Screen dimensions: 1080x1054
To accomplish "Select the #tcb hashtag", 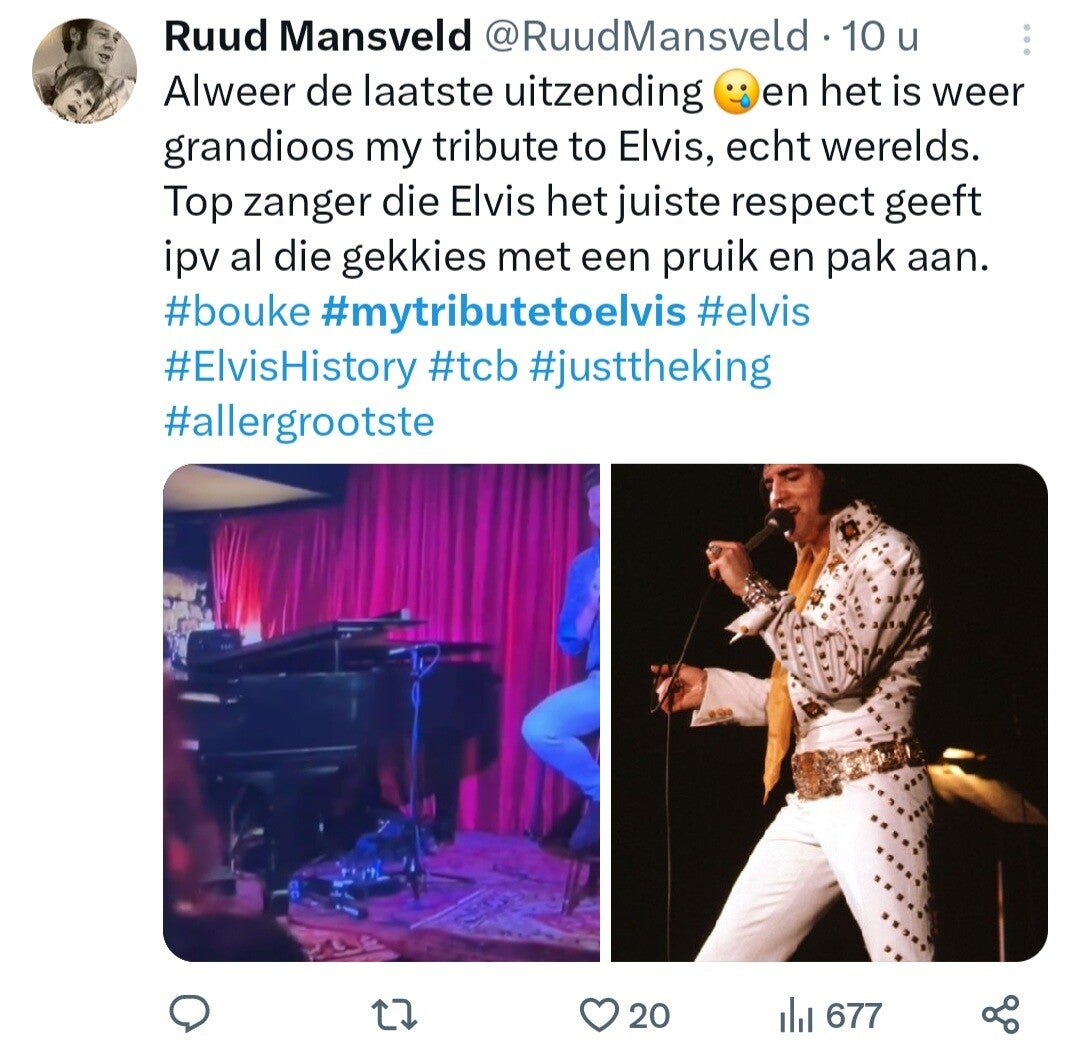I will pyautogui.click(x=472, y=366).
